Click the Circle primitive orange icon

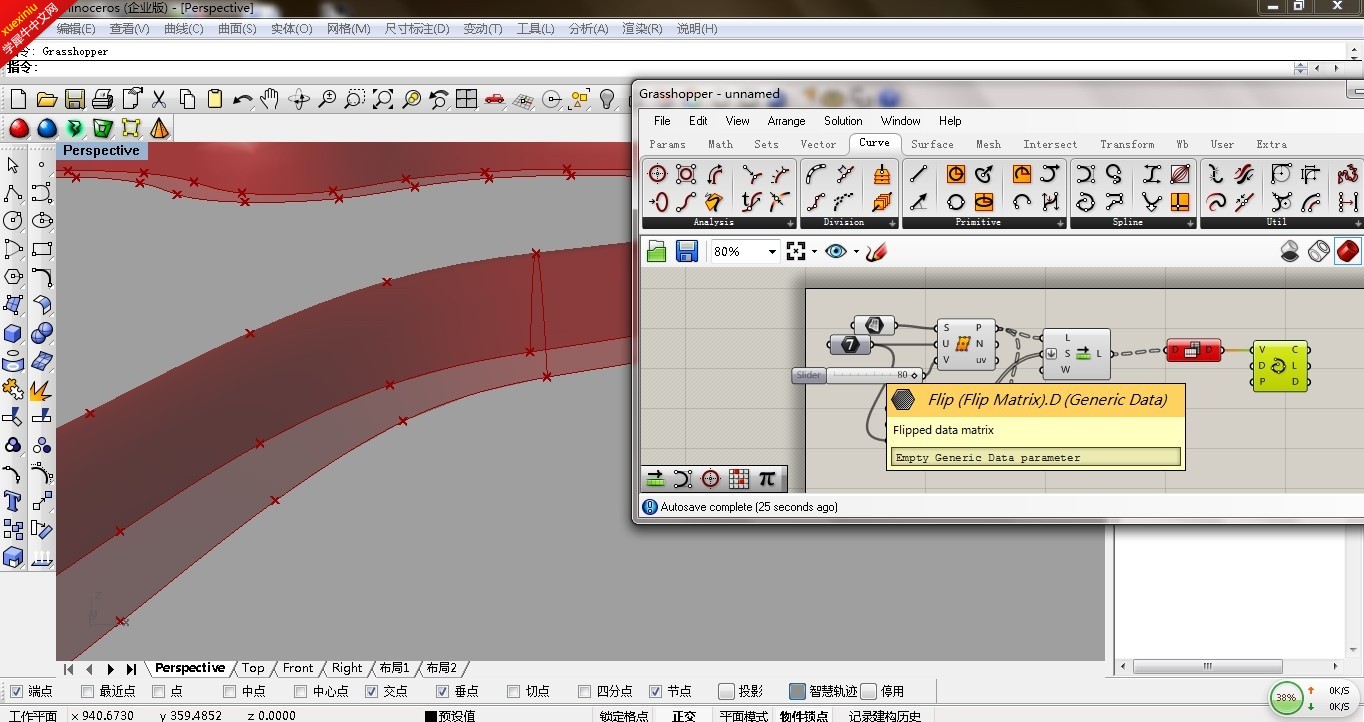pyautogui.click(x=956, y=175)
